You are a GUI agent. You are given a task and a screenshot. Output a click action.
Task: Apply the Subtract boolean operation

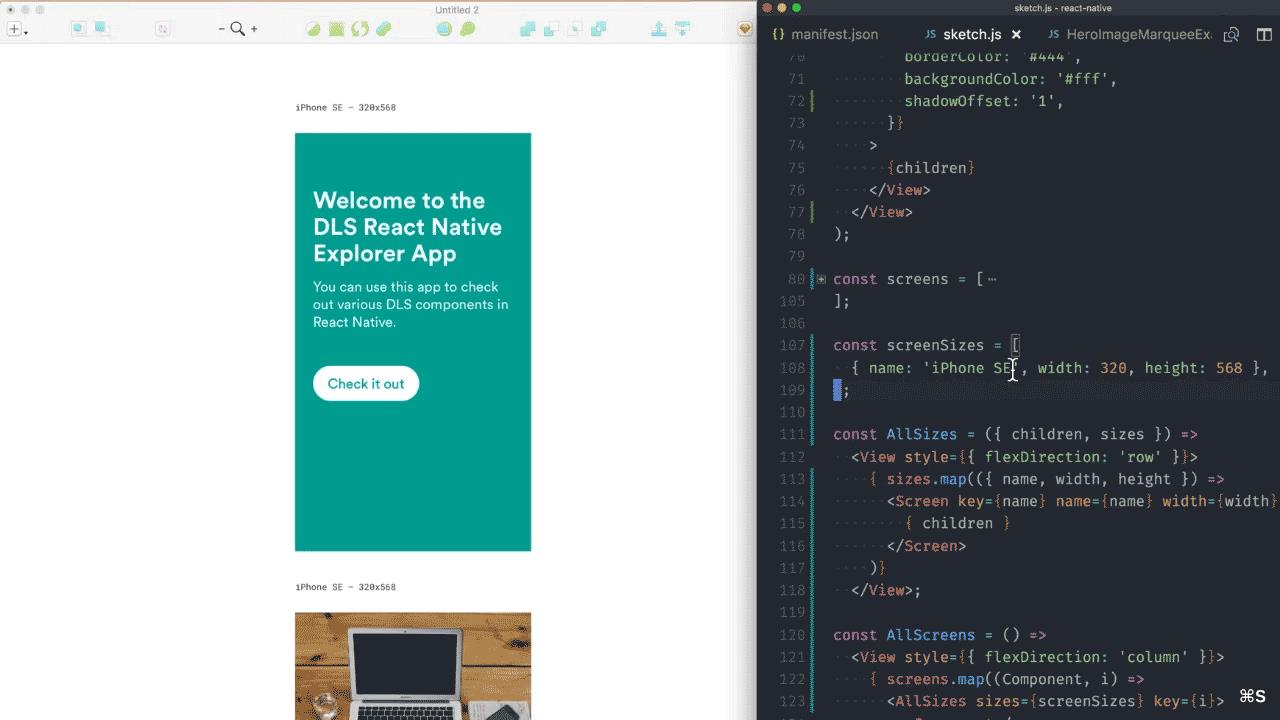tap(551, 29)
